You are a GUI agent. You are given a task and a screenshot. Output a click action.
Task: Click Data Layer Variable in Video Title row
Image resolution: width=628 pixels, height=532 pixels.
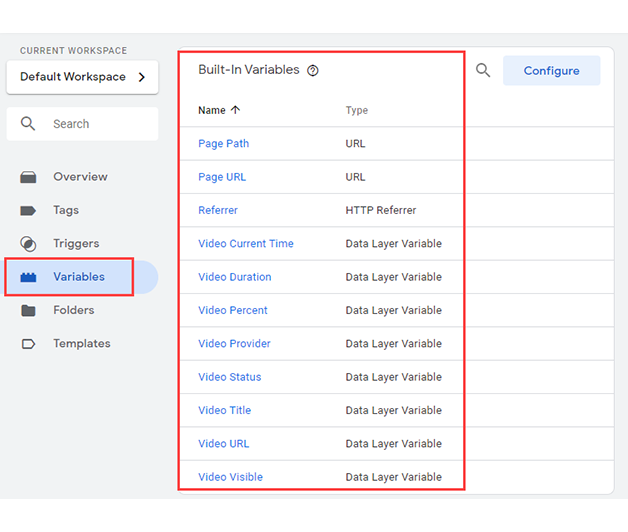394,410
